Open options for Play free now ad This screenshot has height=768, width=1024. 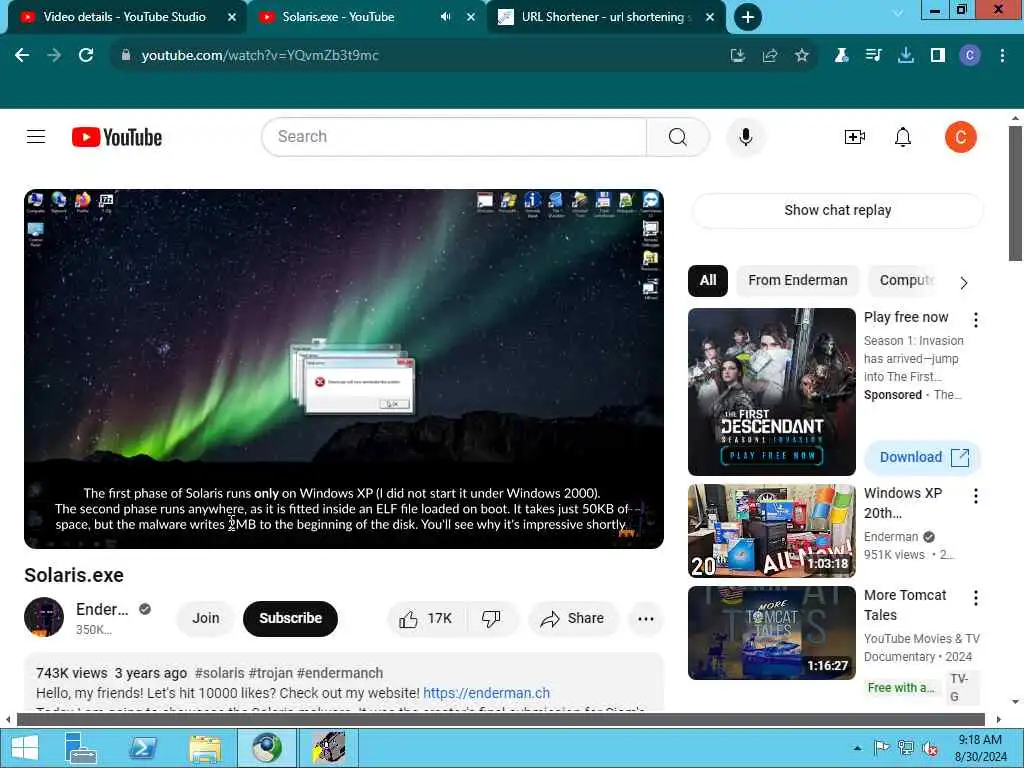click(x=976, y=319)
